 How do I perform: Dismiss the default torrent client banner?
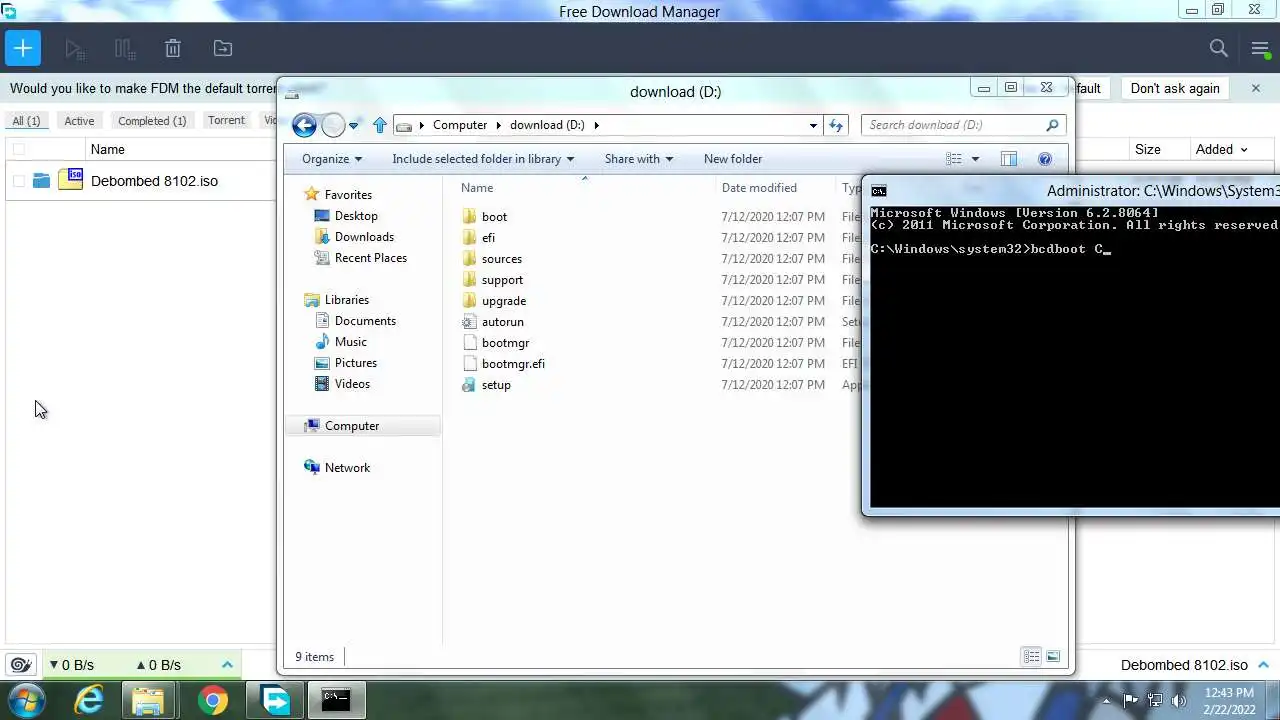click(1256, 88)
